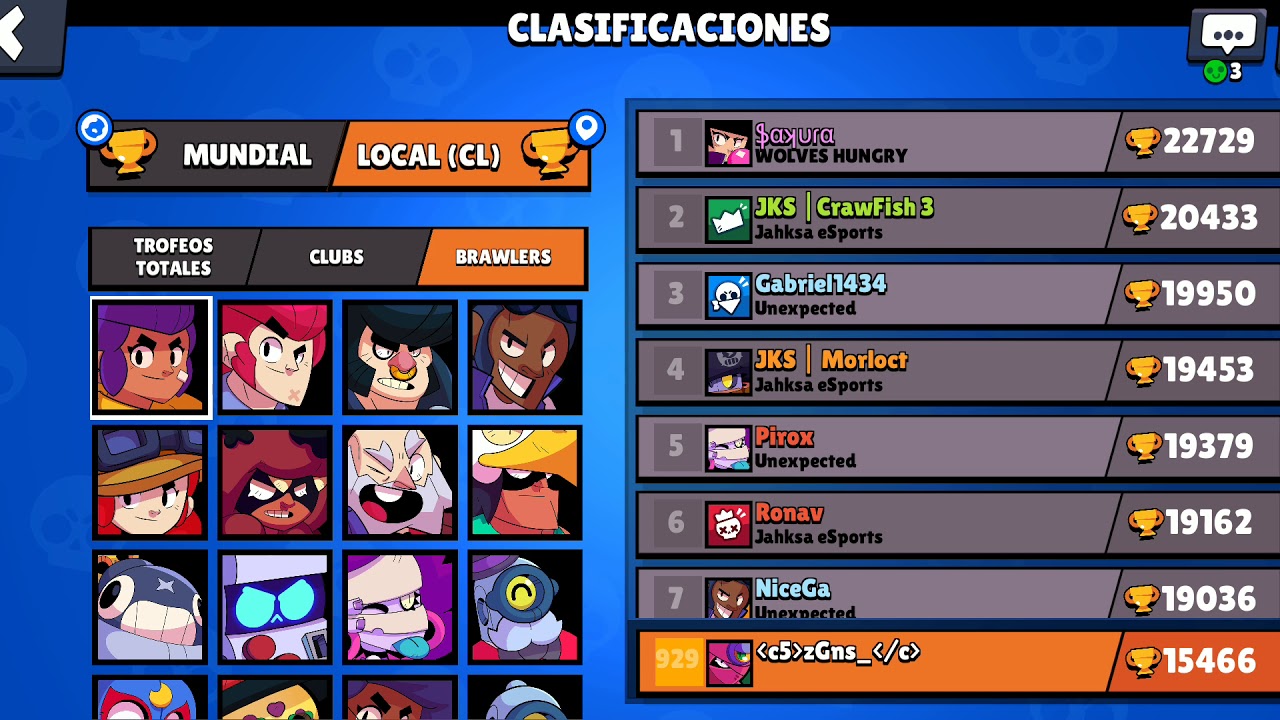Switch to LOCAL (CL) ranking
This screenshot has height=720, width=1280.
462,155
